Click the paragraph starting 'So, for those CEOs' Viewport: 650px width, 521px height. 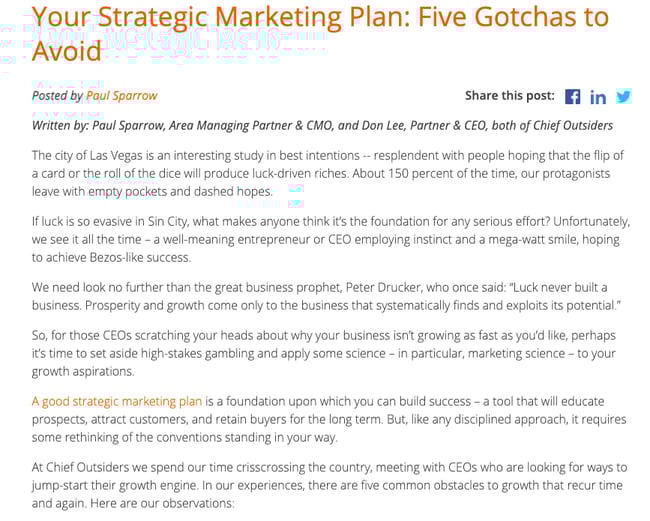click(330, 353)
